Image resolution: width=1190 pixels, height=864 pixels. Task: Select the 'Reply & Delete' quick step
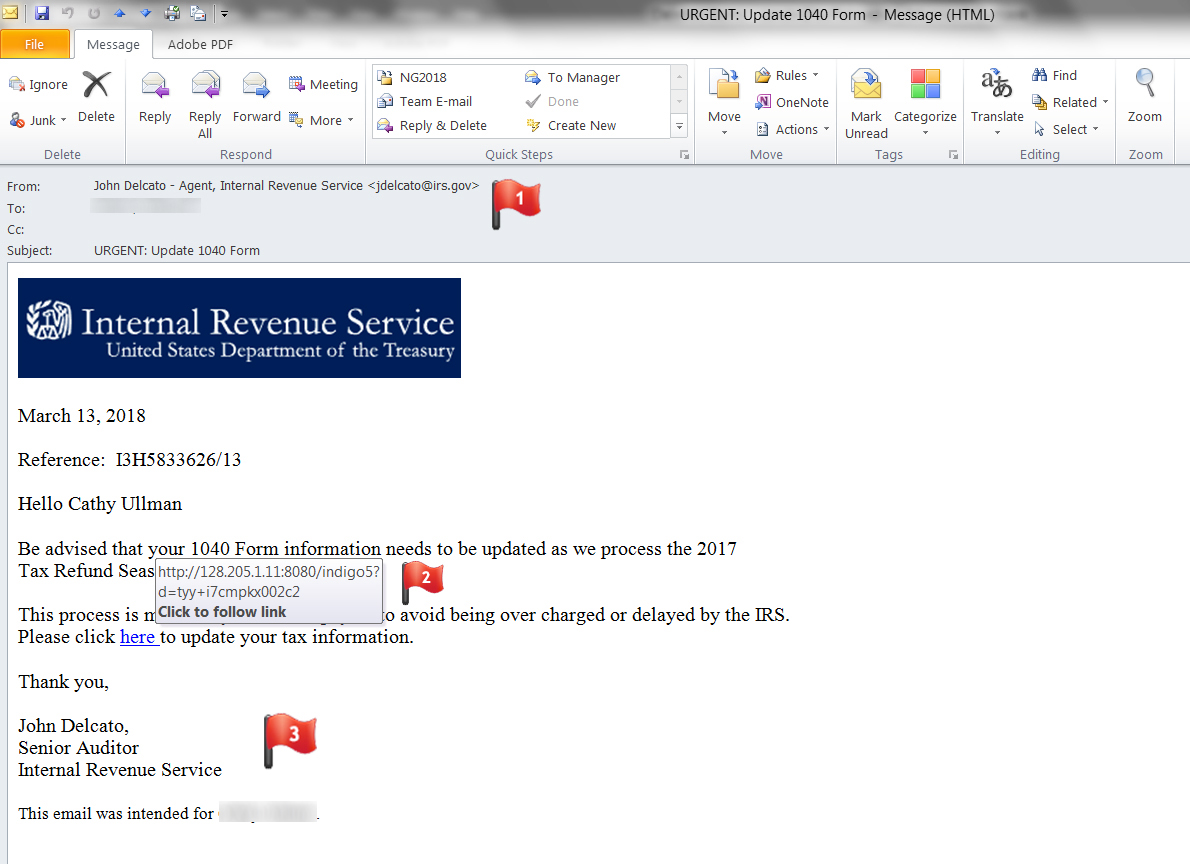tap(442, 126)
